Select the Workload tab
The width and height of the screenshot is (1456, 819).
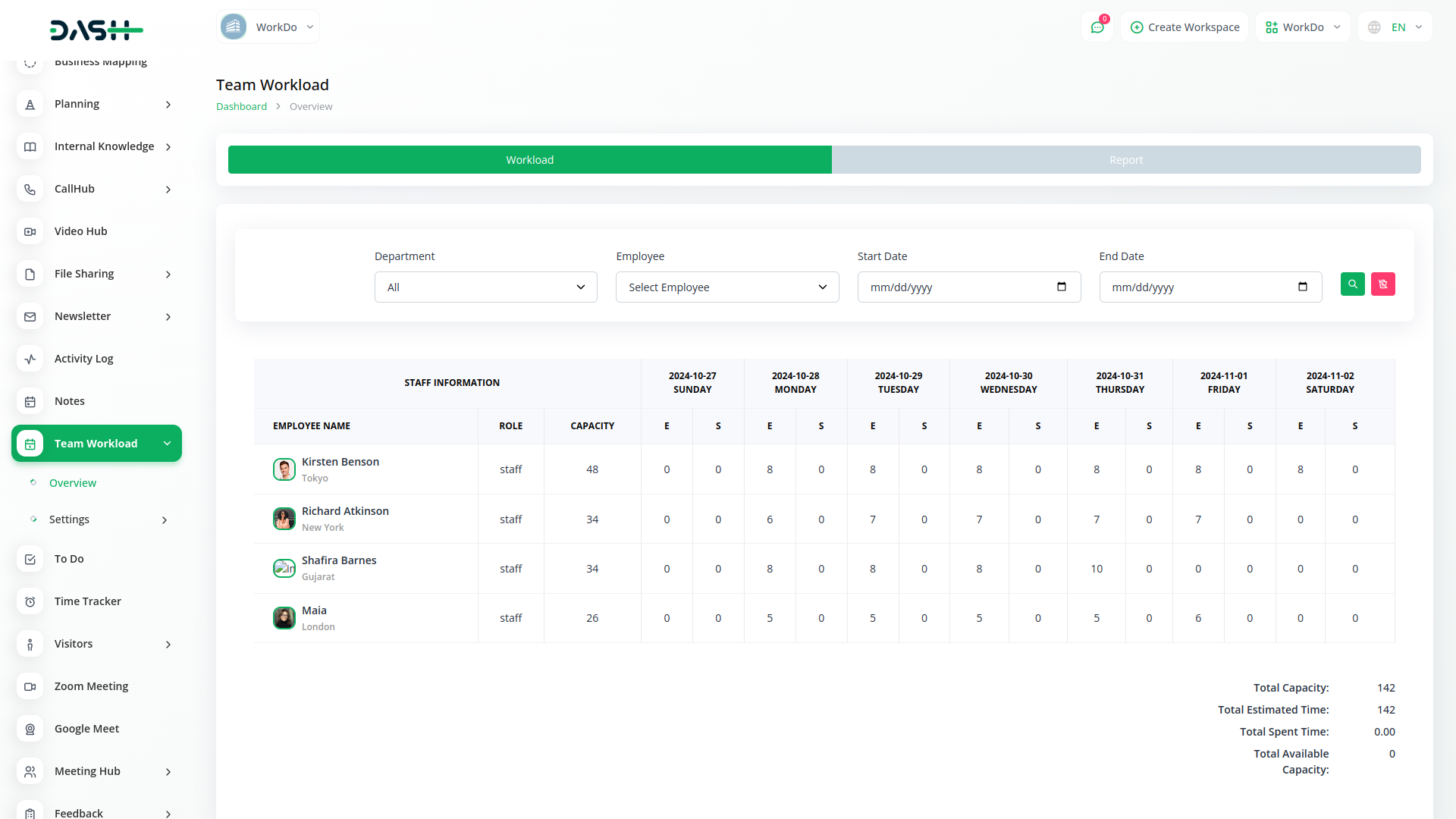click(x=529, y=160)
